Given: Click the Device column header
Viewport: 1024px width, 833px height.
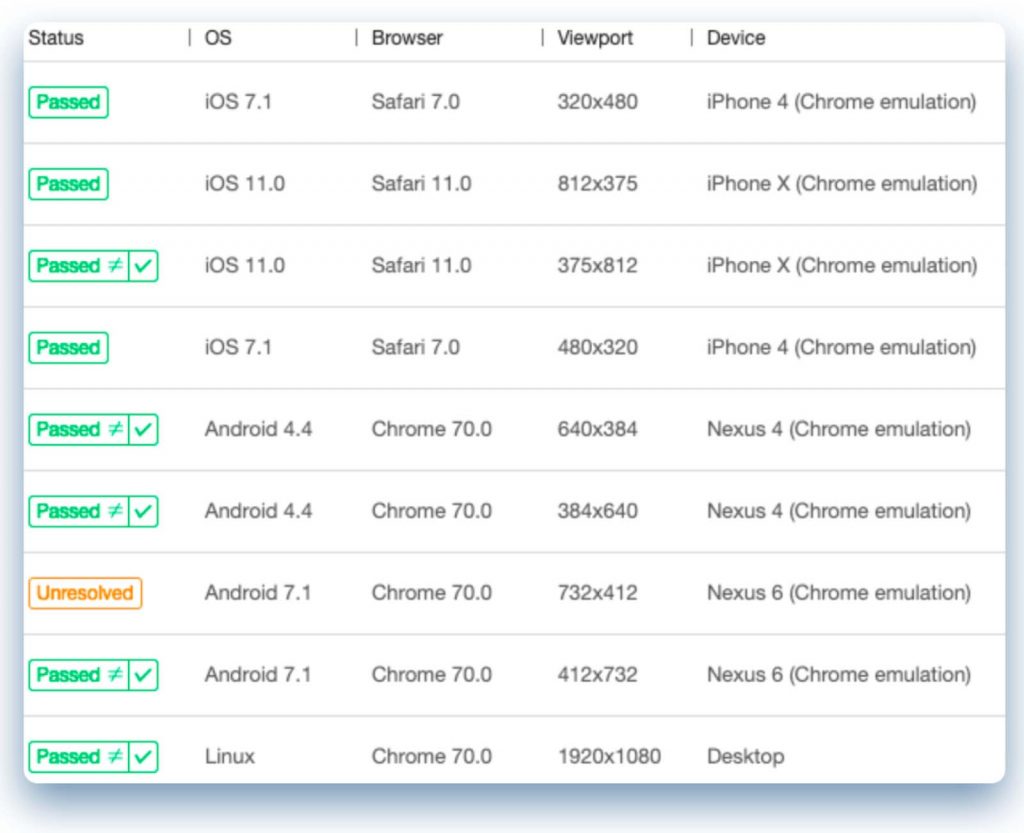Looking at the screenshot, I should tap(736, 38).
